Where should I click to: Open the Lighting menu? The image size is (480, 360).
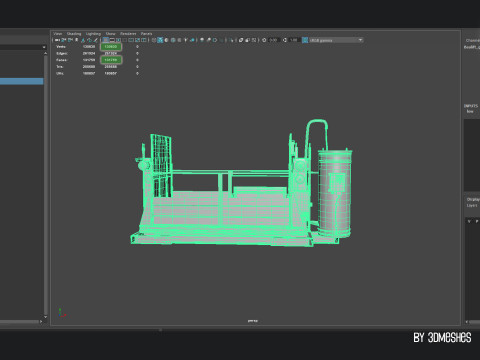[93, 34]
